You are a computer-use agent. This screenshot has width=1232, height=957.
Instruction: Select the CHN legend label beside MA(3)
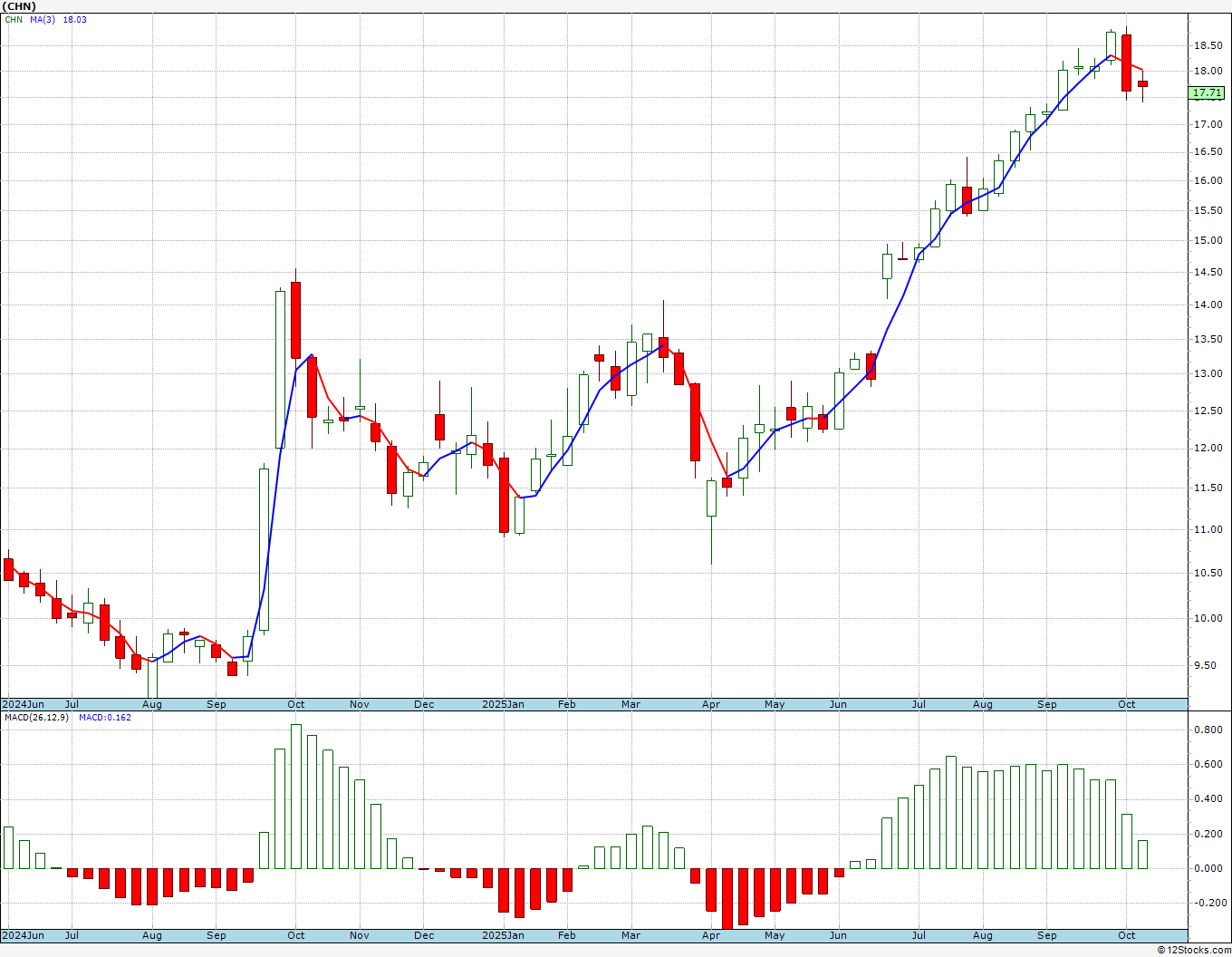click(14, 19)
